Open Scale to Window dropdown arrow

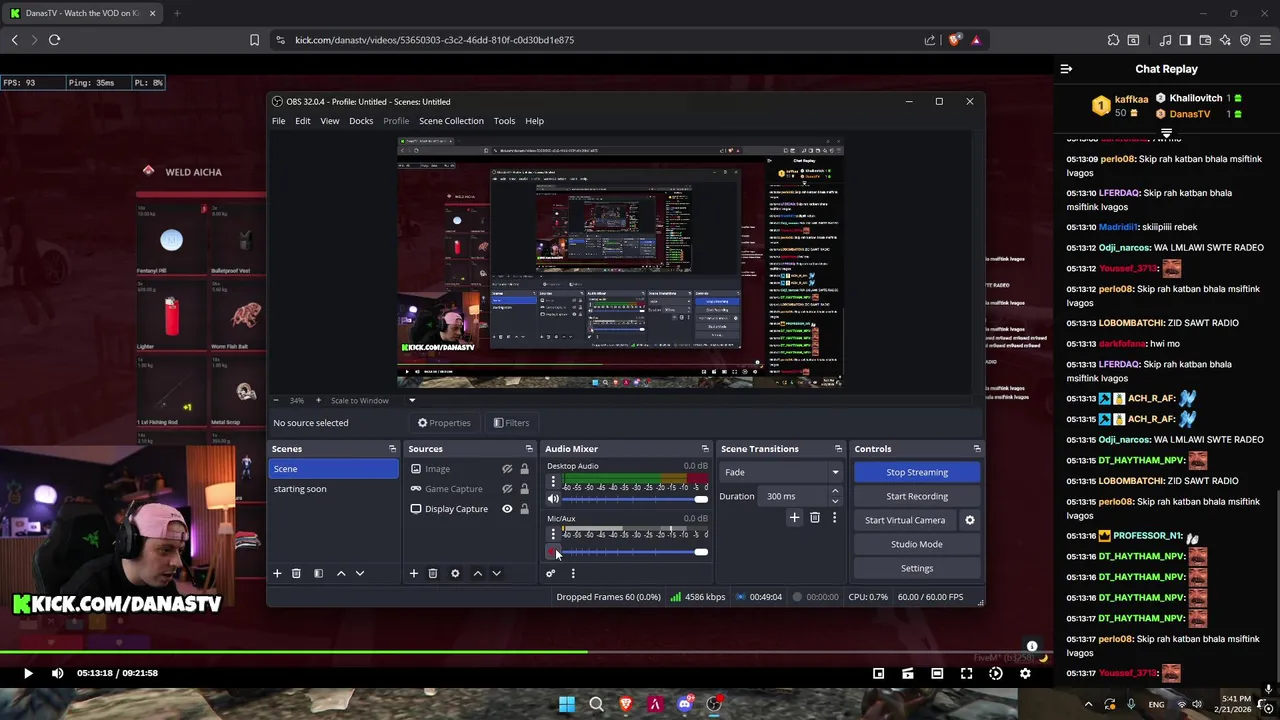coord(411,400)
